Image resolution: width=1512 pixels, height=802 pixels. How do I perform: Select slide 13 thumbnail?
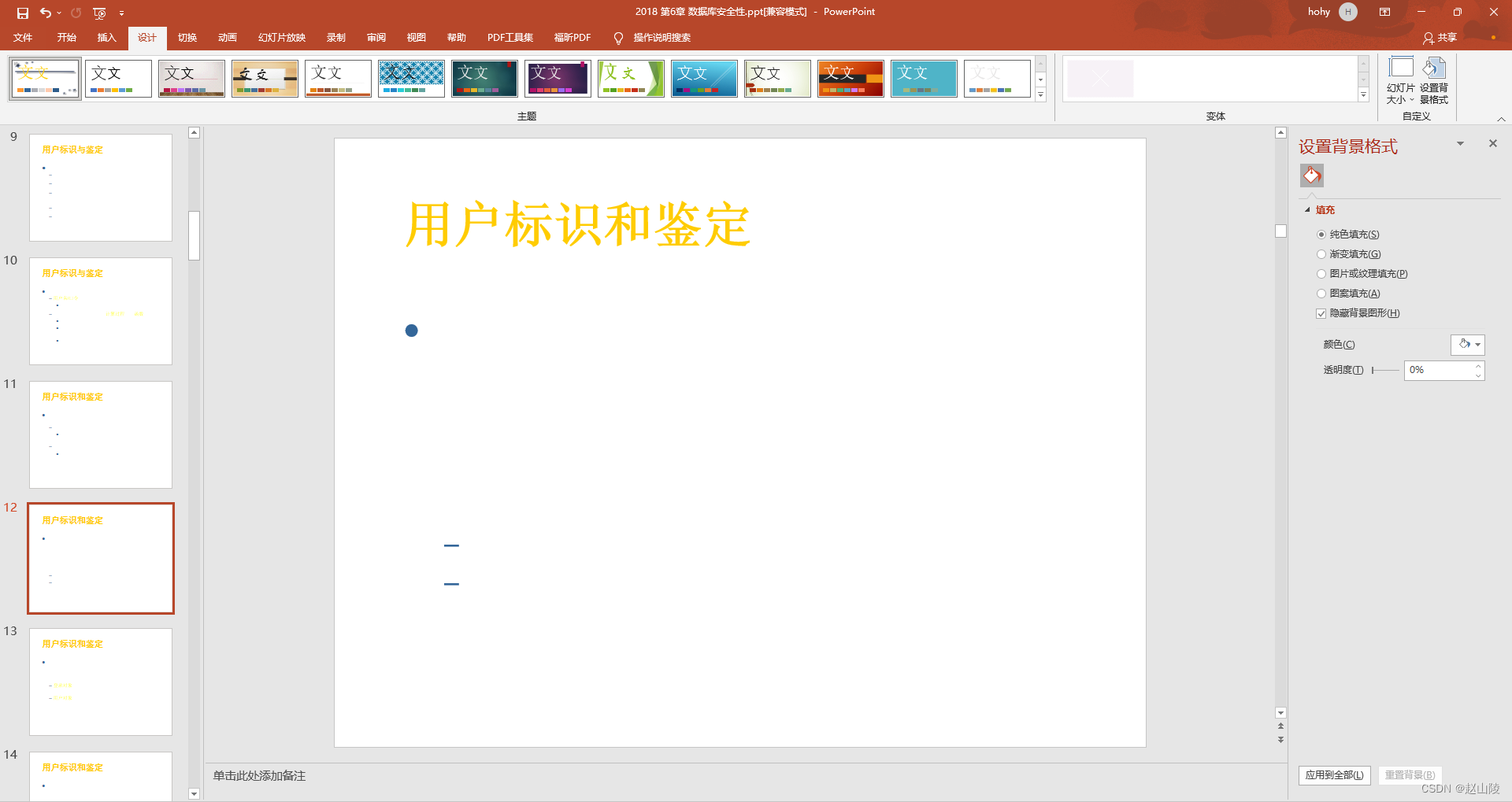coord(101,682)
